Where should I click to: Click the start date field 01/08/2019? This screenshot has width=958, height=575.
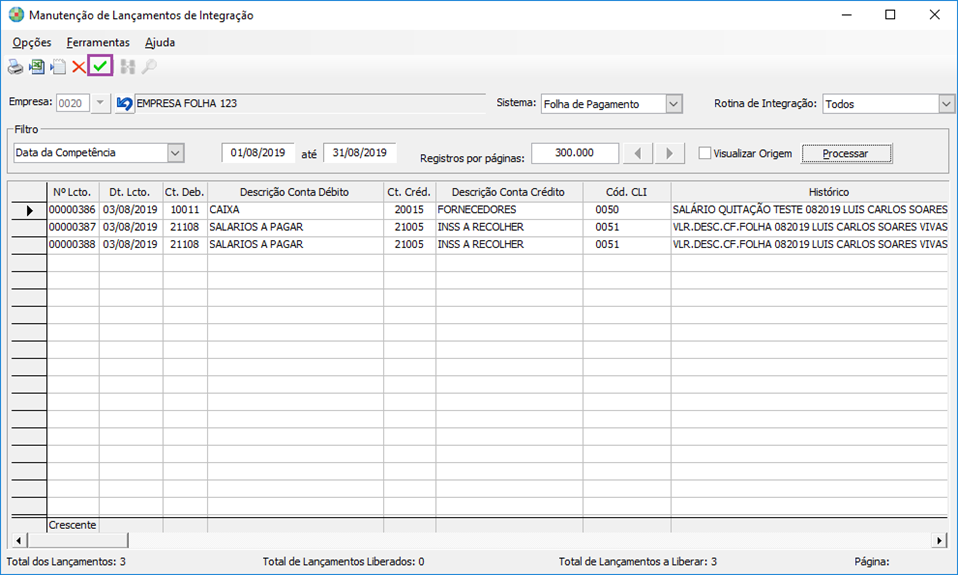click(x=258, y=153)
